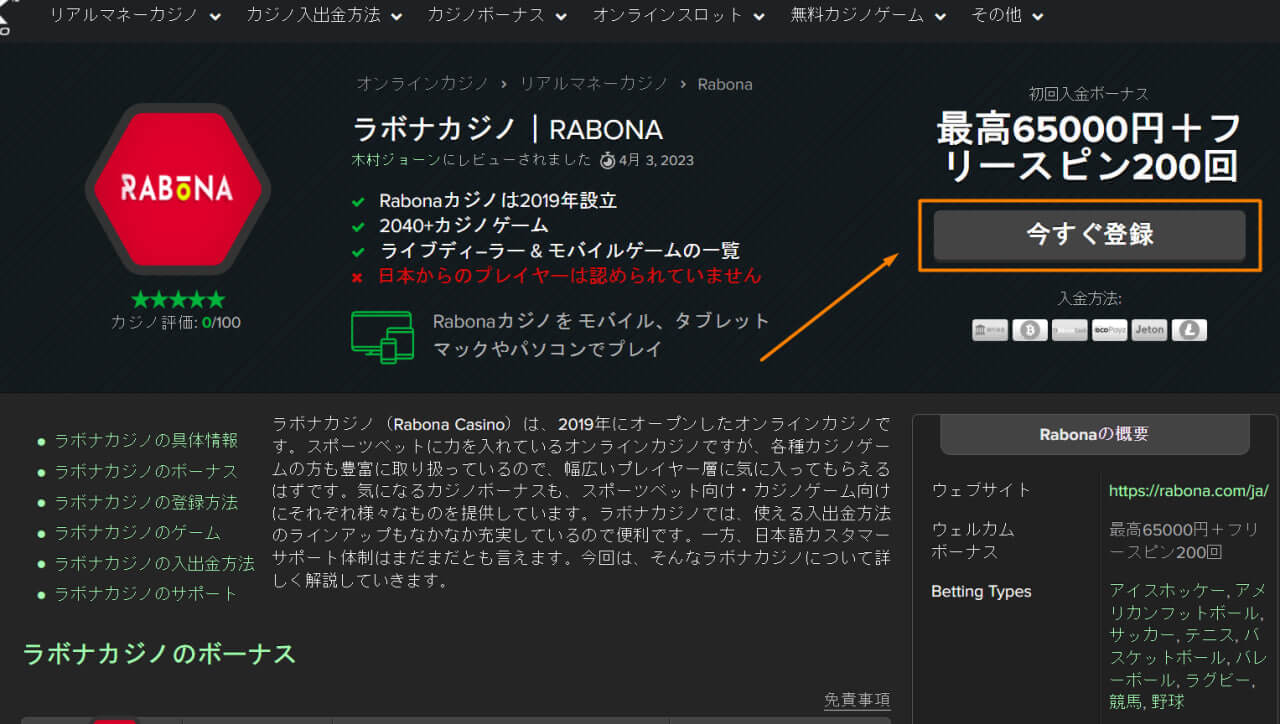
Task: Open the リアルマネーカジノ breadcrumb link
Action: [594, 84]
